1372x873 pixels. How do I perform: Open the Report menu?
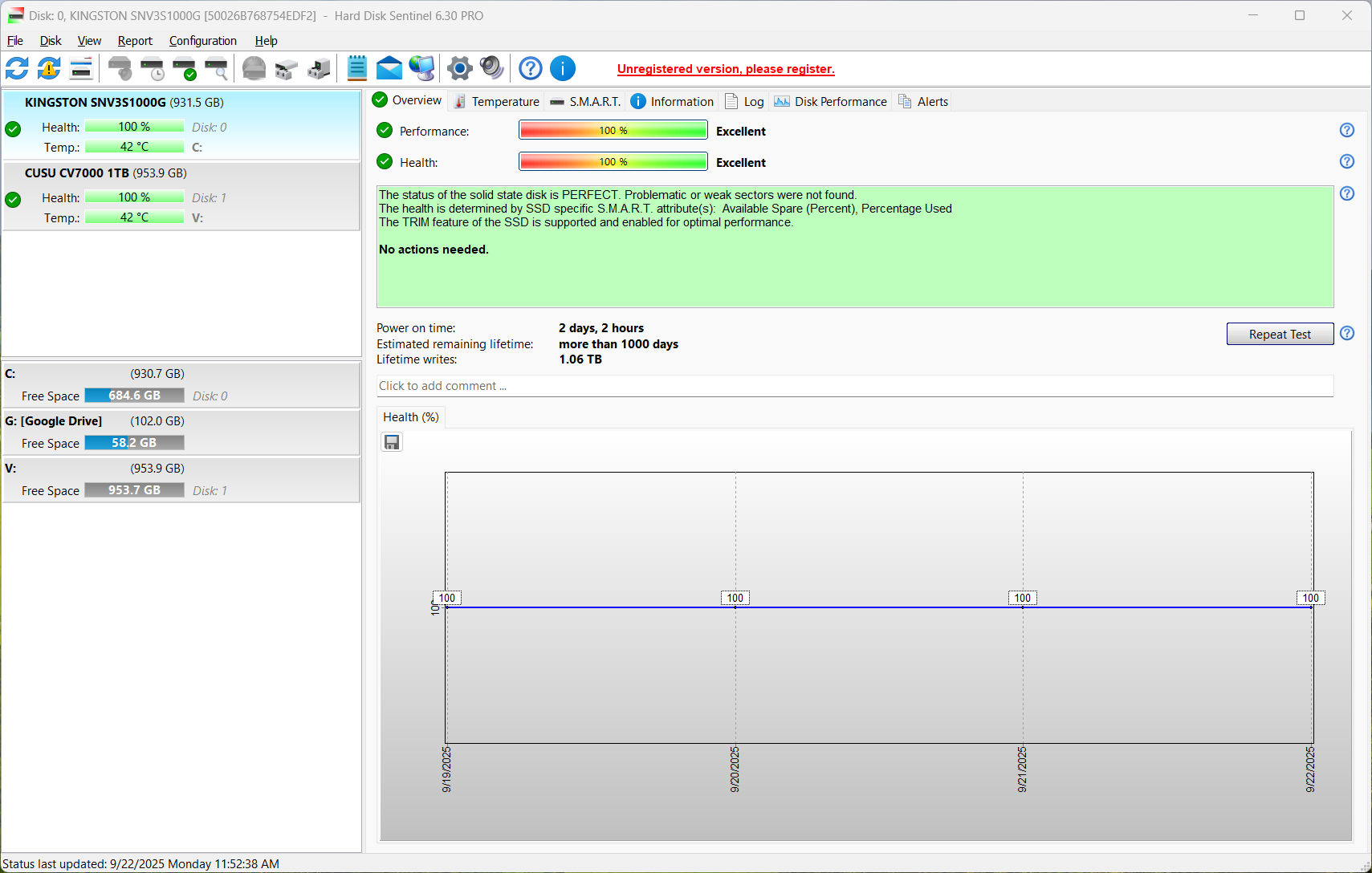coord(135,41)
